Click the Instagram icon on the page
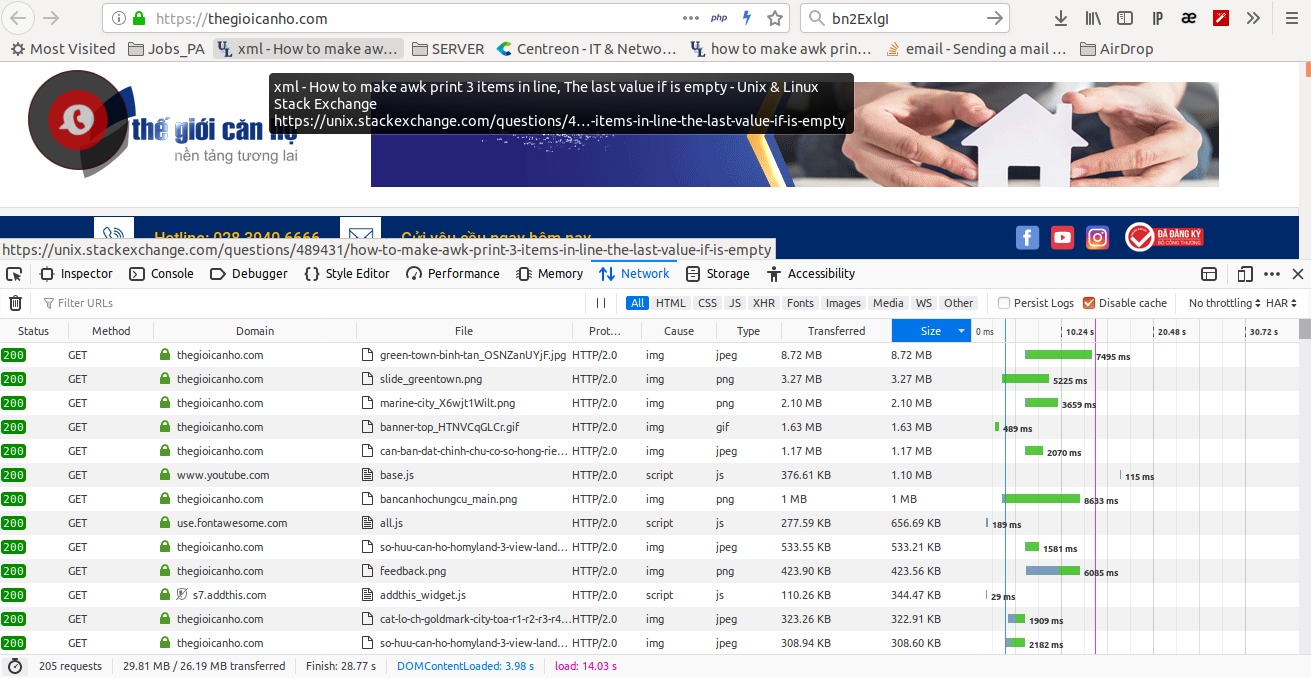 [1097, 237]
